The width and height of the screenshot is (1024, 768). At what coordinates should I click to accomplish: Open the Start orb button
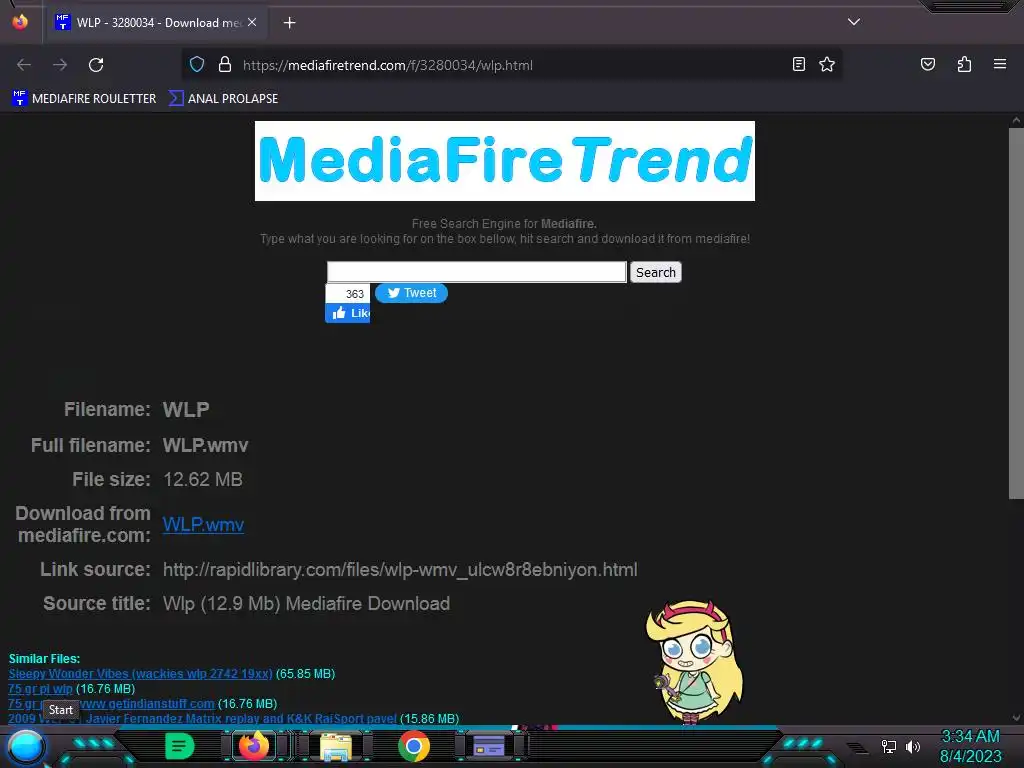pos(26,746)
